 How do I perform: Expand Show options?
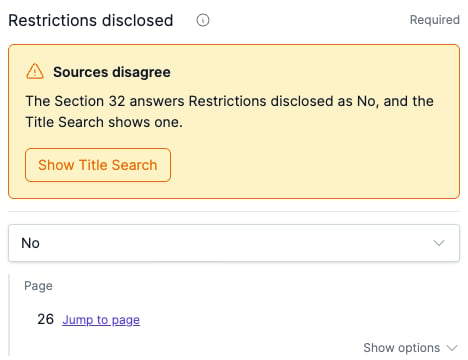[410, 348]
